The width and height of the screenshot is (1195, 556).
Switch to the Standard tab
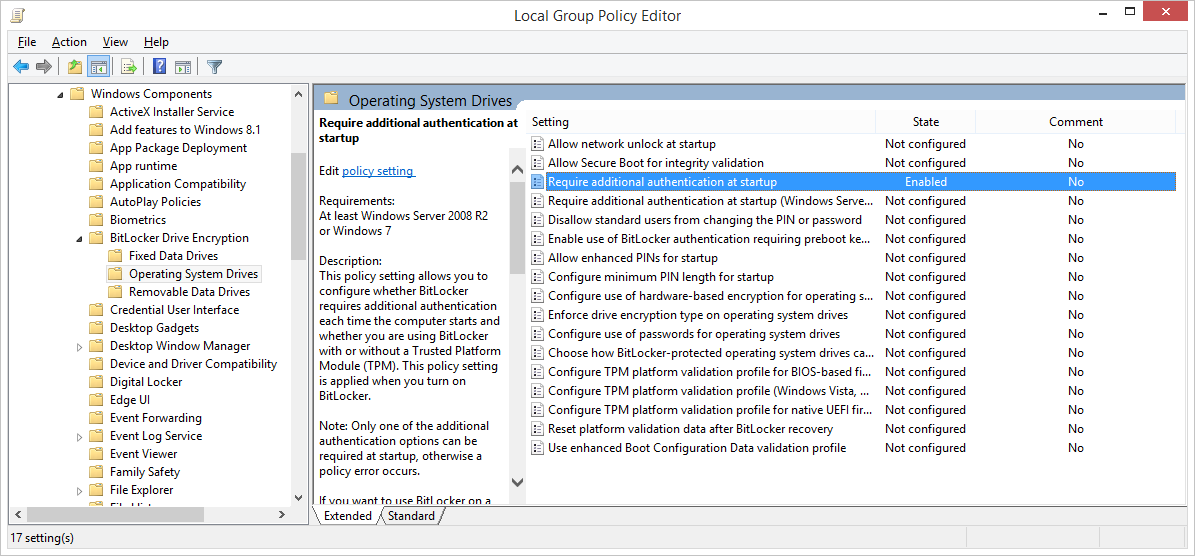pyautogui.click(x=411, y=516)
